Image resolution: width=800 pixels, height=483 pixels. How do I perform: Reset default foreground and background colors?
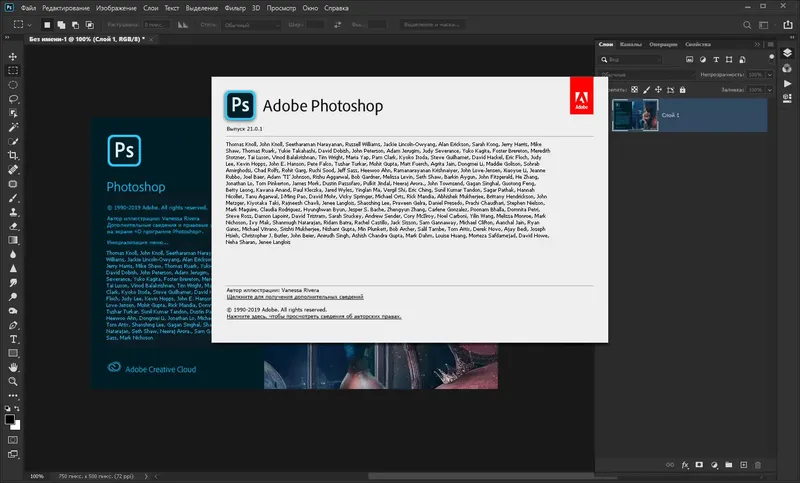tap(7, 409)
